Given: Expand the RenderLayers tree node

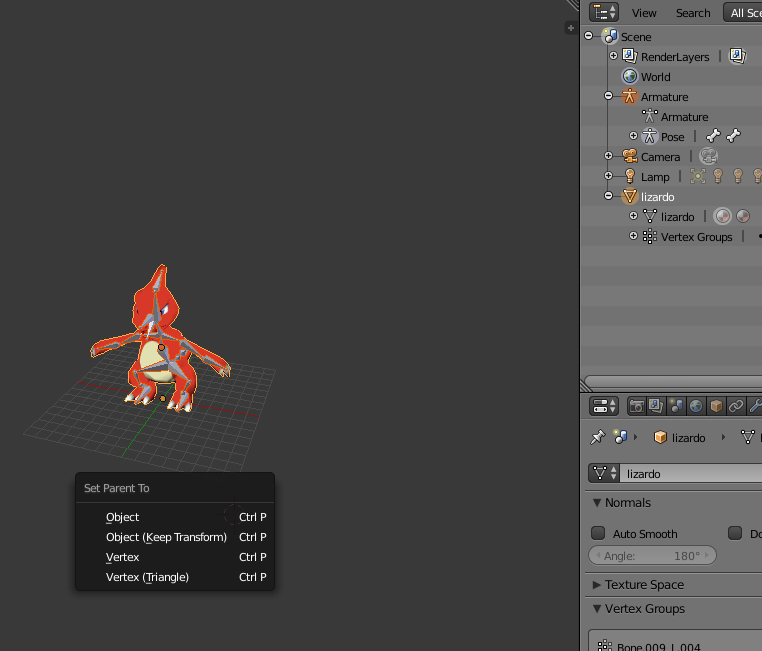Looking at the screenshot, I should coord(613,56).
